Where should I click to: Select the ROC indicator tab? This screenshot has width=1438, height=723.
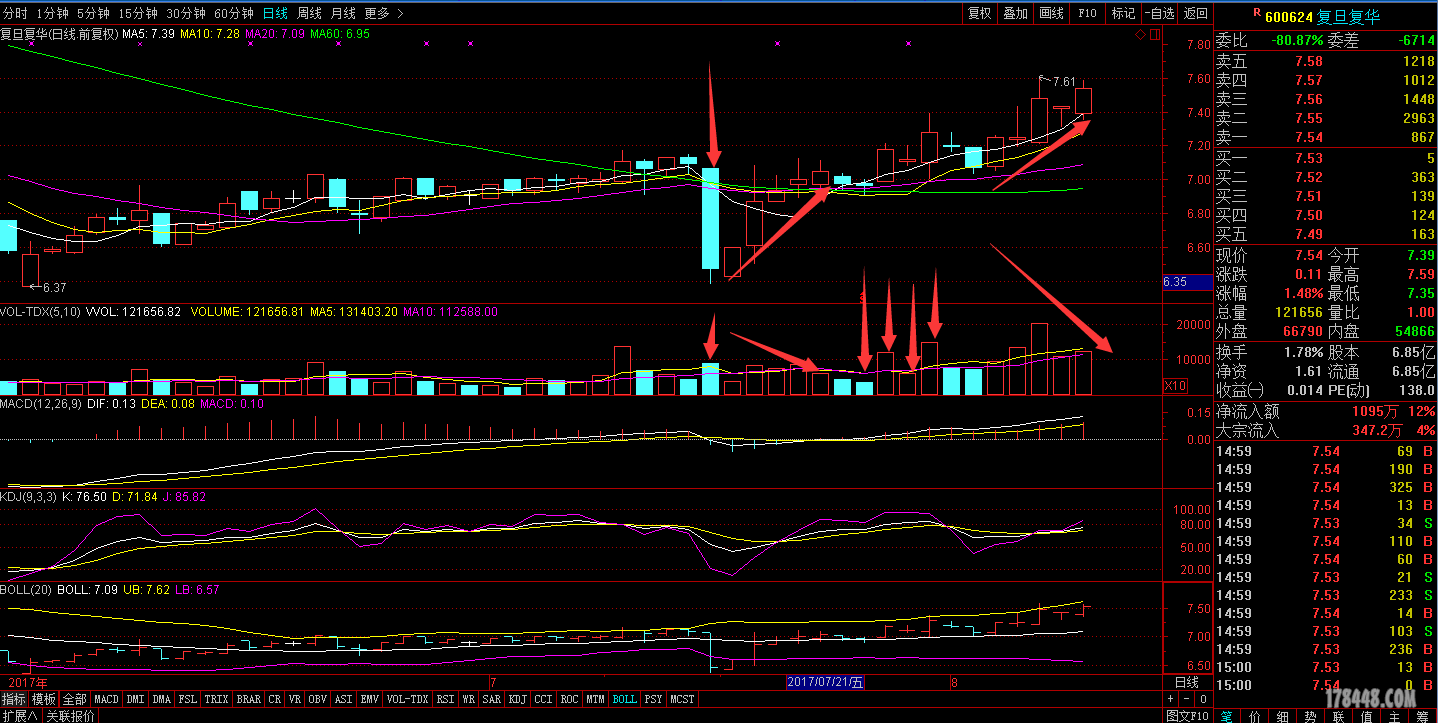[x=570, y=699]
